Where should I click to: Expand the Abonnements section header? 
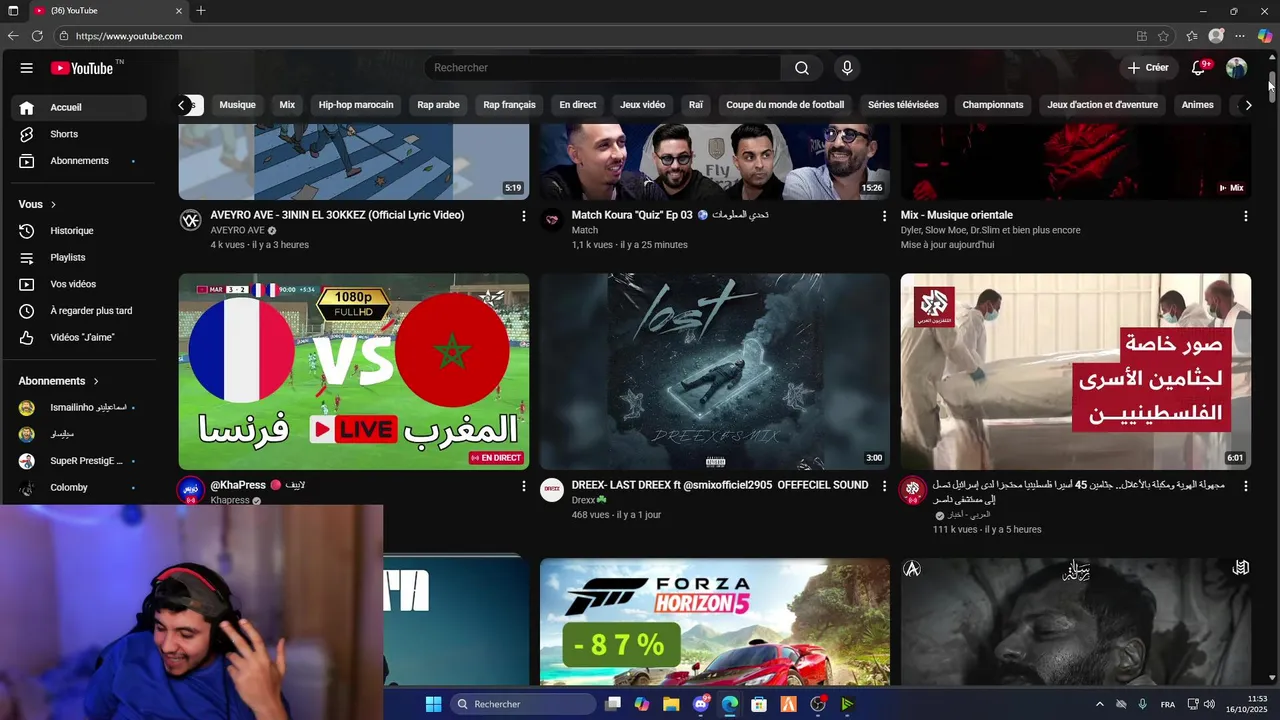tap(59, 381)
